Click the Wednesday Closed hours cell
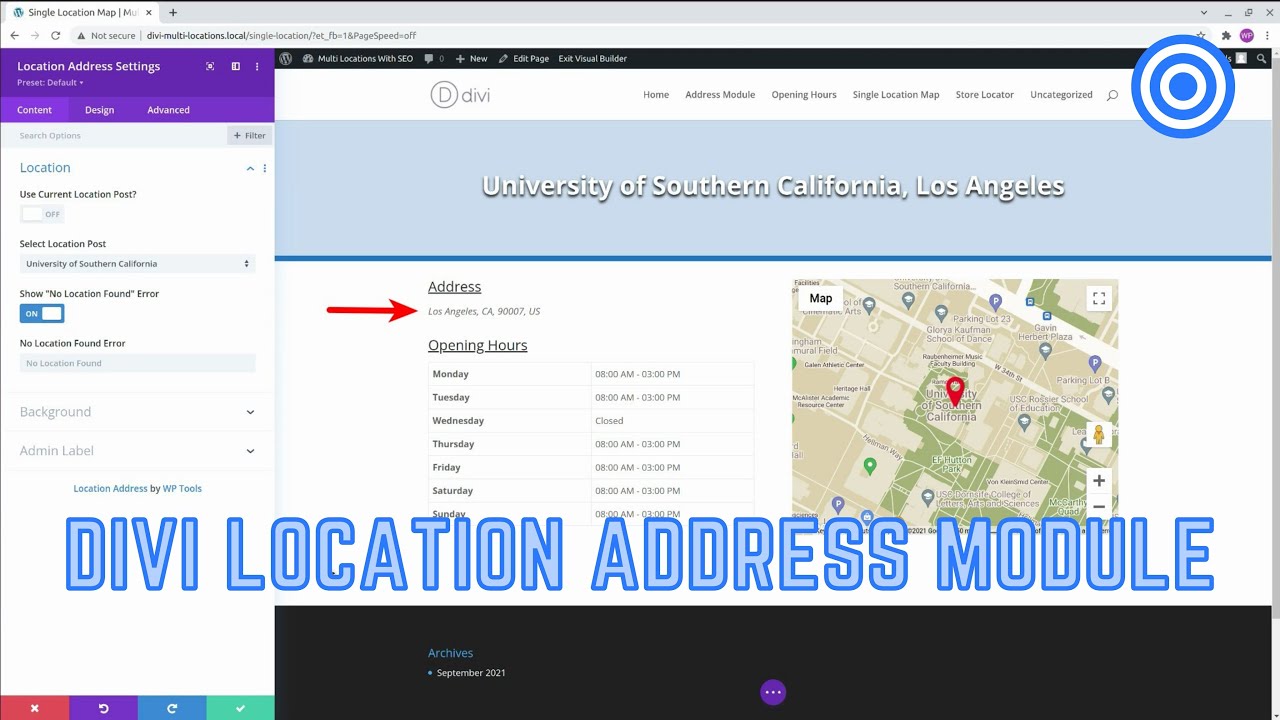Image resolution: width=1280 pixels, height=720 pixels. click(672, 421)
